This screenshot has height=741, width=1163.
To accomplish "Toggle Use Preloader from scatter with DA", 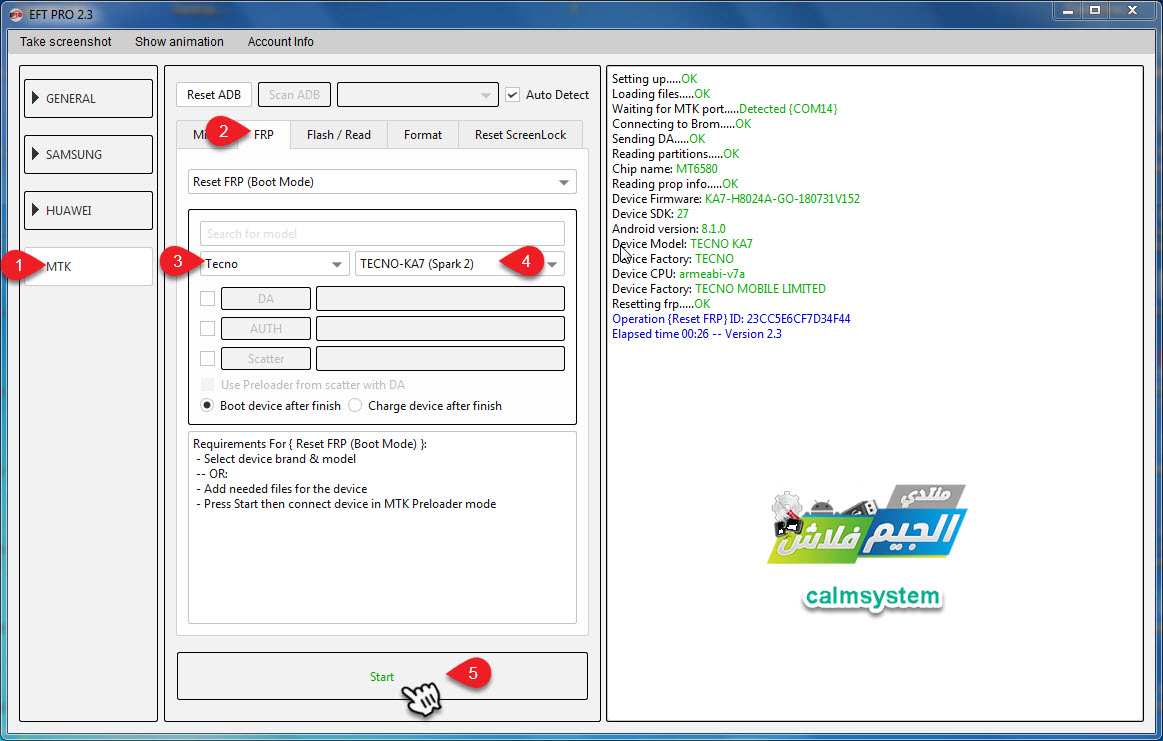I will point(208,384).
